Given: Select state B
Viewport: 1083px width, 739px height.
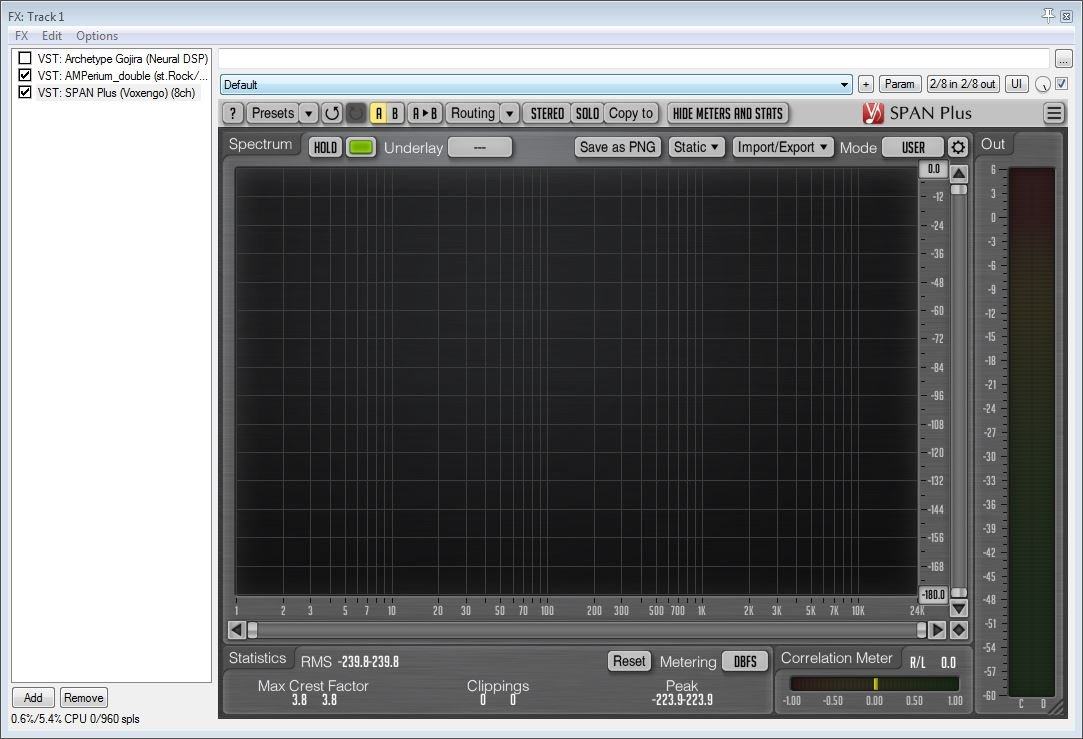Looking at the screenshot, I should (395, 113).
